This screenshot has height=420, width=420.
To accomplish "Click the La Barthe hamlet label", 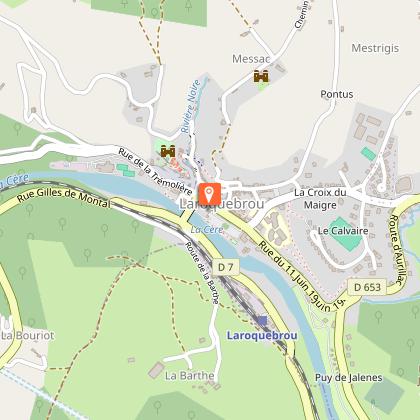I will [190, 376].
